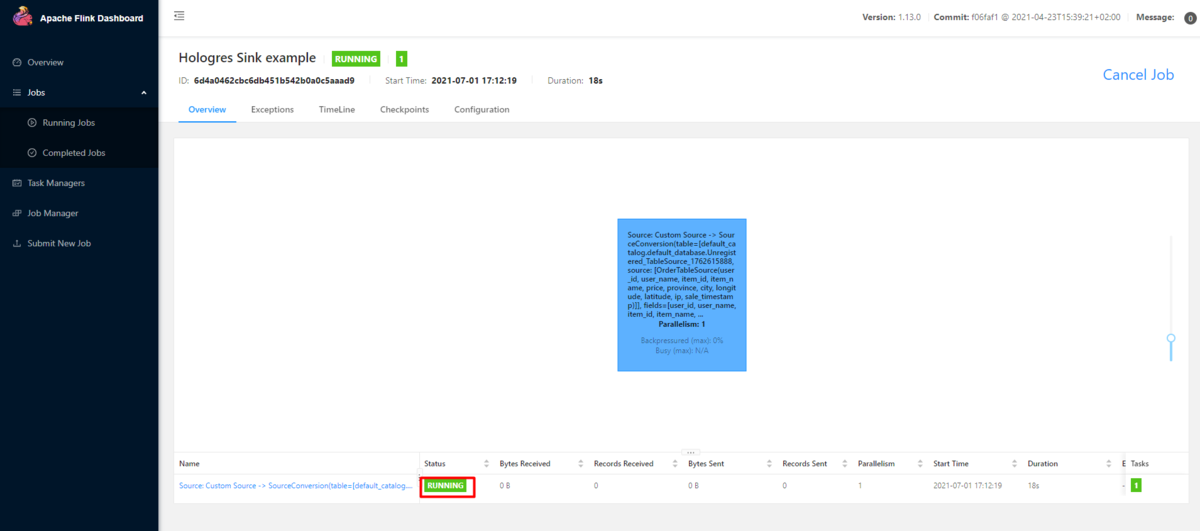The height and width of the screenshot is (531, 1200).
Task: Click the Message count badge
Action: [x=1190, y=18]
